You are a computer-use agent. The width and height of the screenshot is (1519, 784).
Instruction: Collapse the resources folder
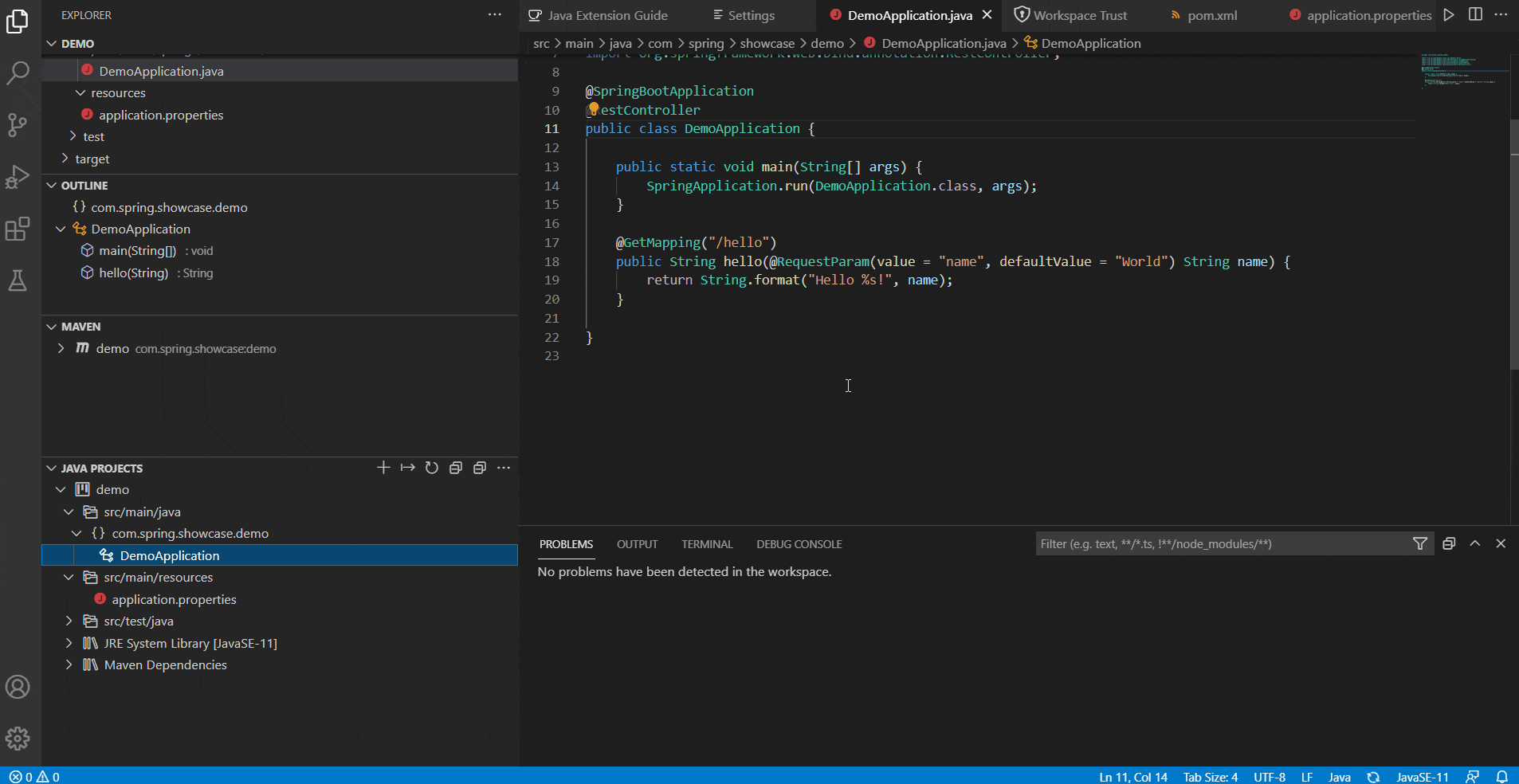80,93
